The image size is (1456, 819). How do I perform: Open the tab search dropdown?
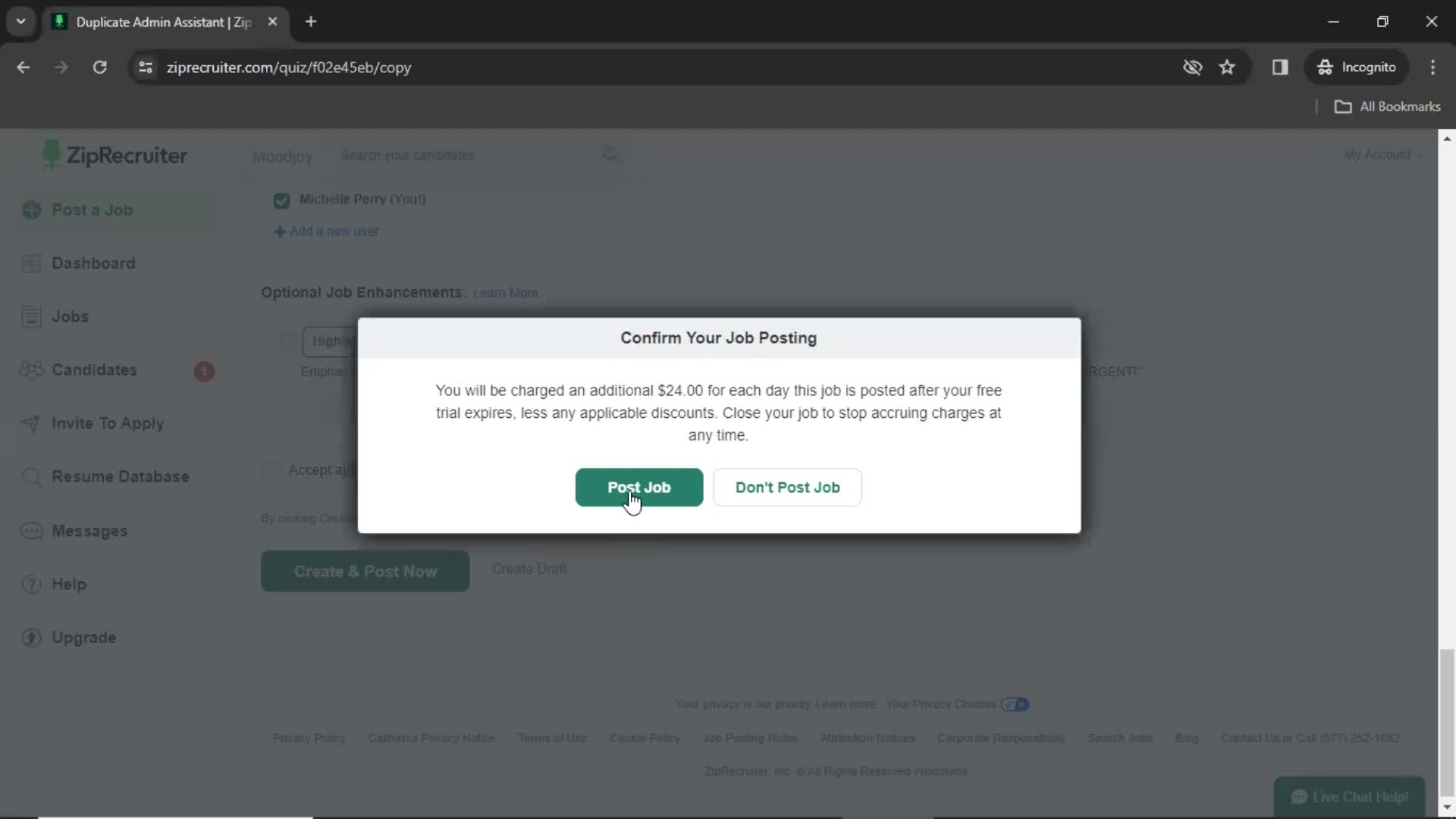pos(21,22)
